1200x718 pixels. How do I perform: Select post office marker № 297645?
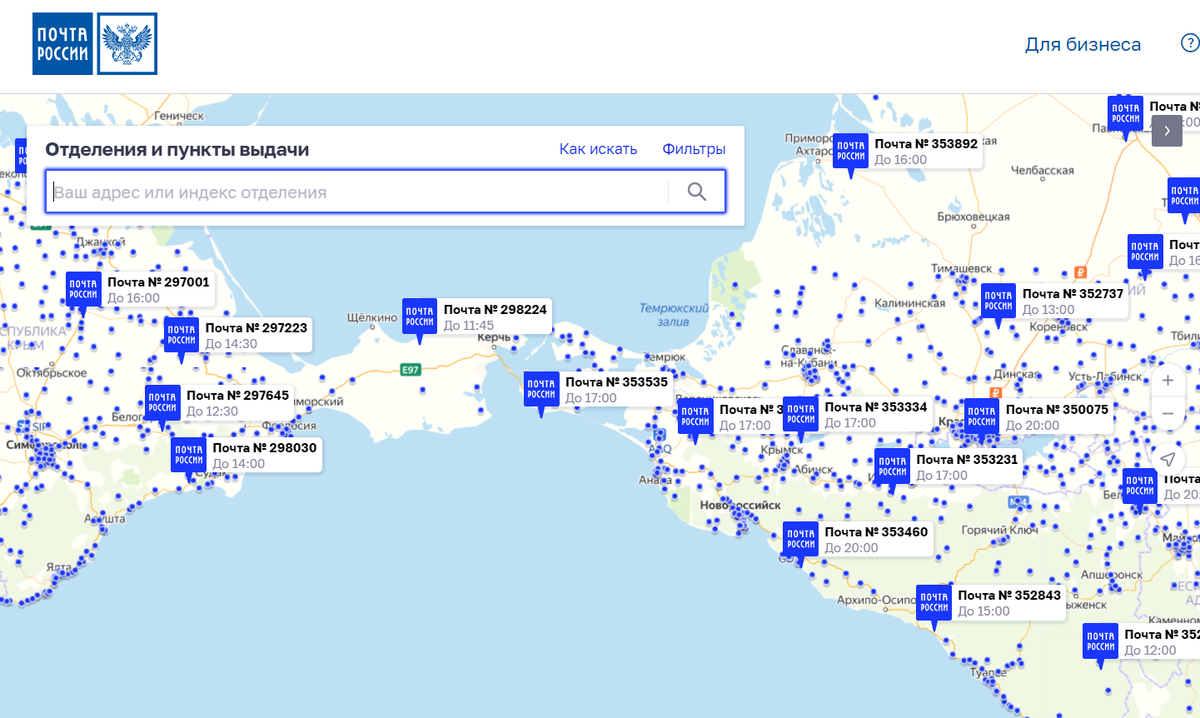[x=163, y=405]
